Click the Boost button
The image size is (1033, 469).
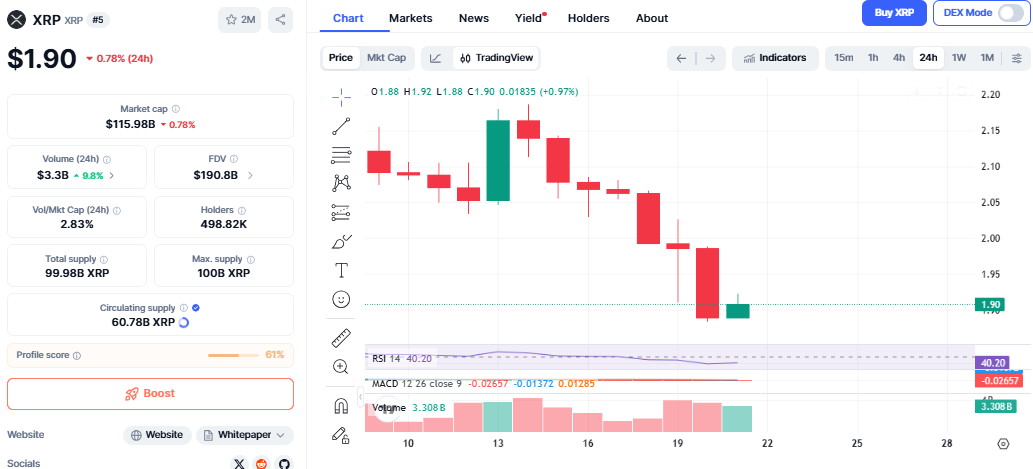[150, 393]
